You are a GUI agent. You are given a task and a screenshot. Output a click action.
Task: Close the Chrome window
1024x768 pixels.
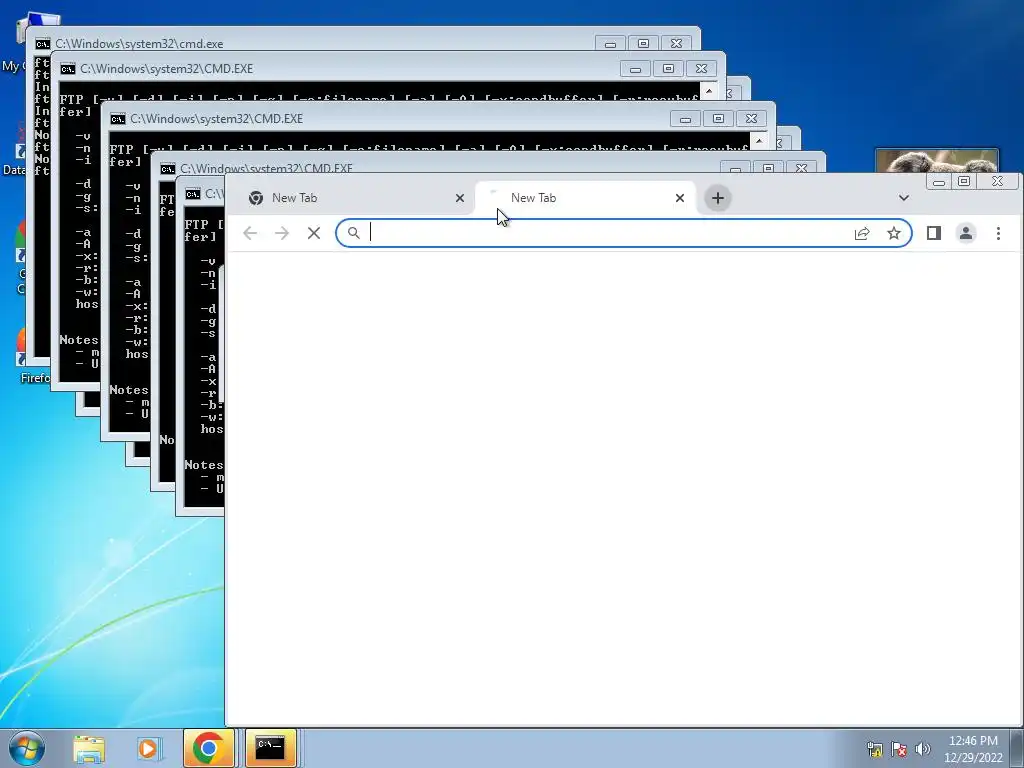click(x=997, y=182)
